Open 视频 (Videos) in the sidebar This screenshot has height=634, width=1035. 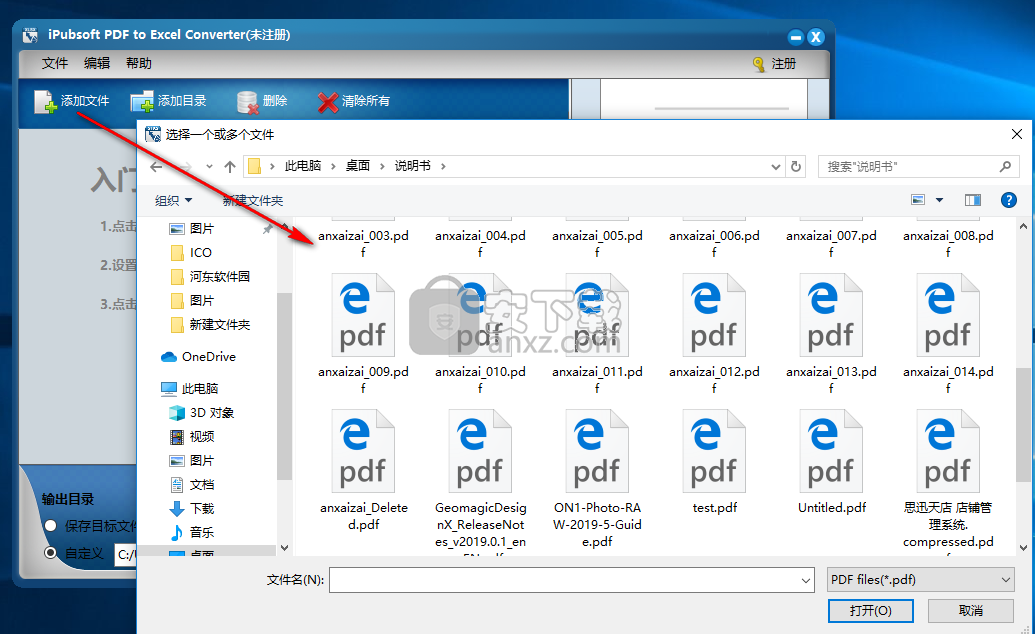tap(192, 437)
